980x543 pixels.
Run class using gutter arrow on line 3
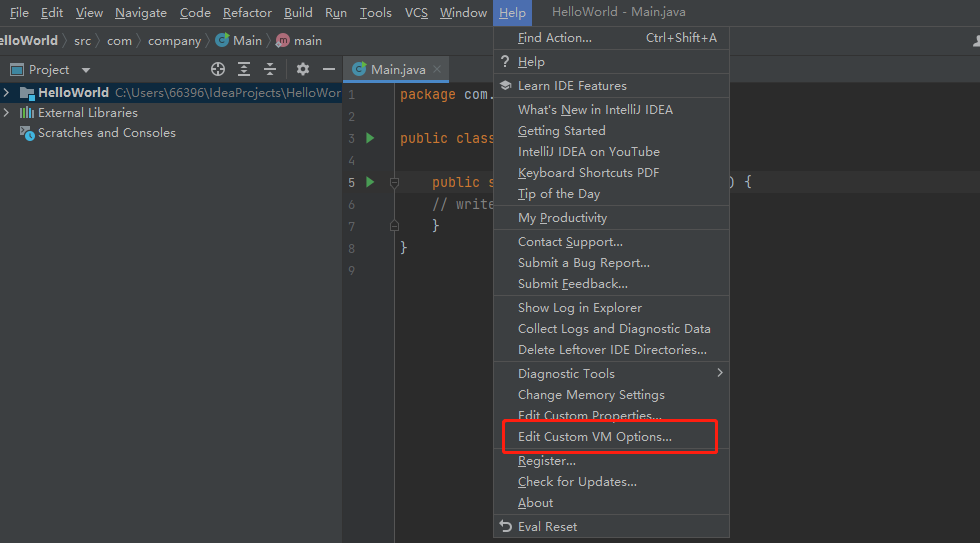(x=370, y=138)
